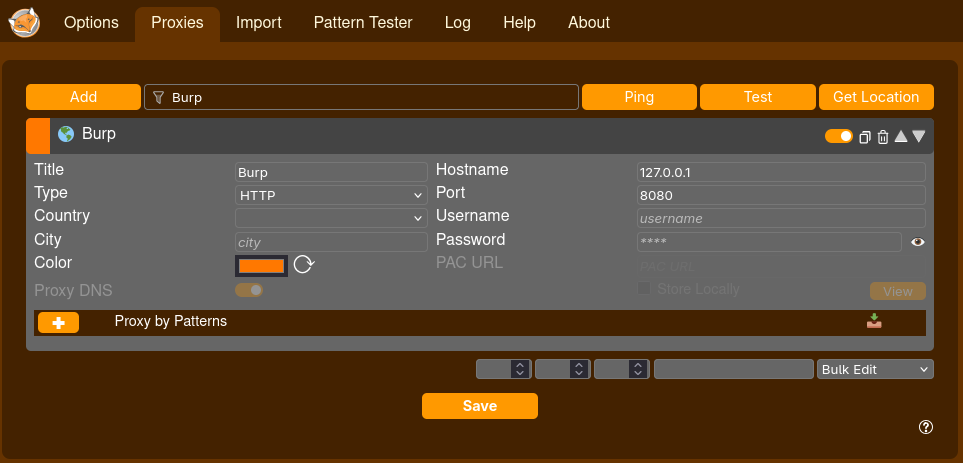Click the FoxyProxy fox logo

pyautogui.click(x=24, y=23)
